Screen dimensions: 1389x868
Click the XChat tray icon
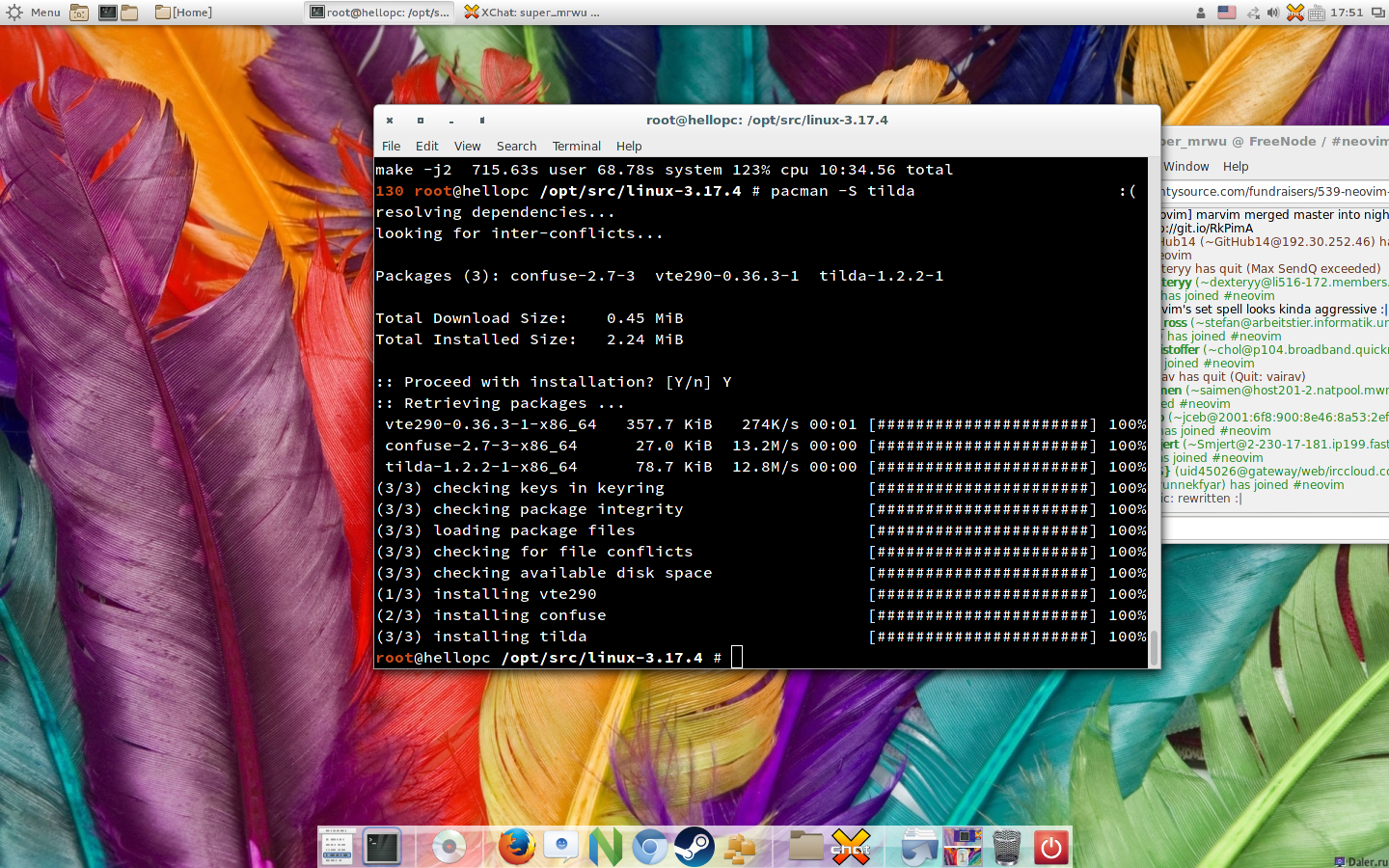pos(1295,13)
